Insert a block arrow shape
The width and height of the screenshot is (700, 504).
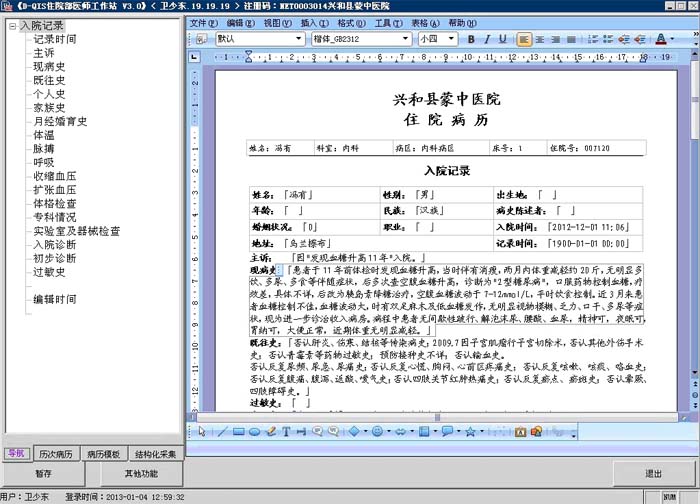pos(400,431)
